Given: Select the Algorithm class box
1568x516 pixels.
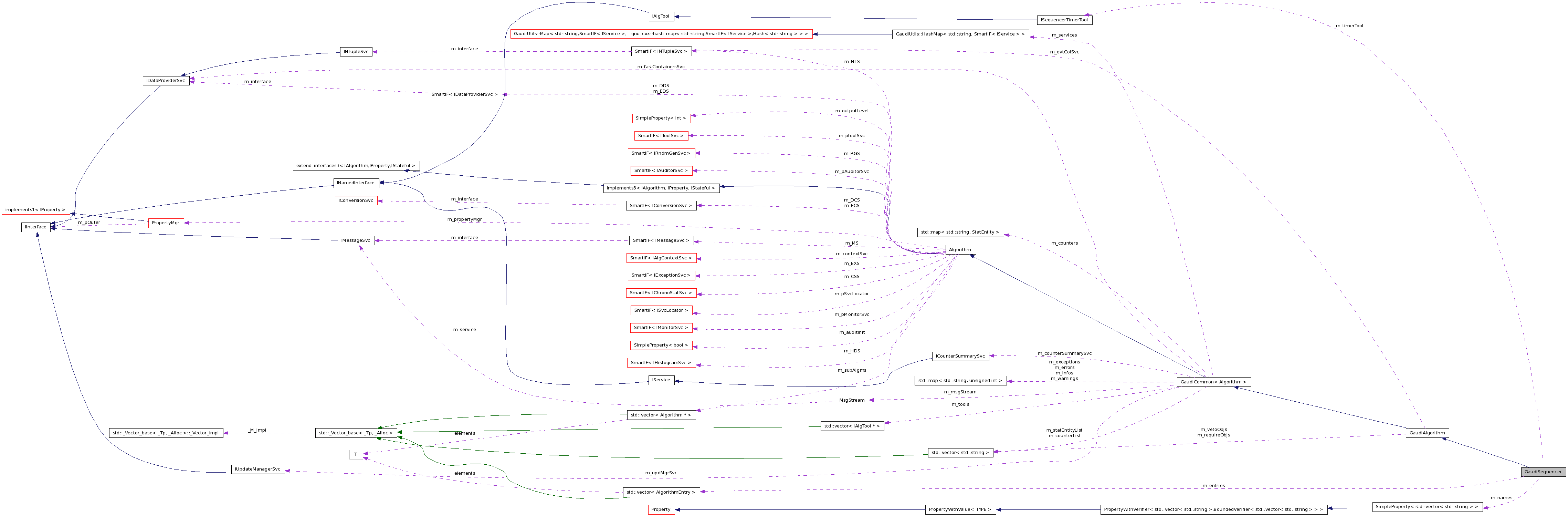Looking at the screenshot, I should (x=960, y=249).
